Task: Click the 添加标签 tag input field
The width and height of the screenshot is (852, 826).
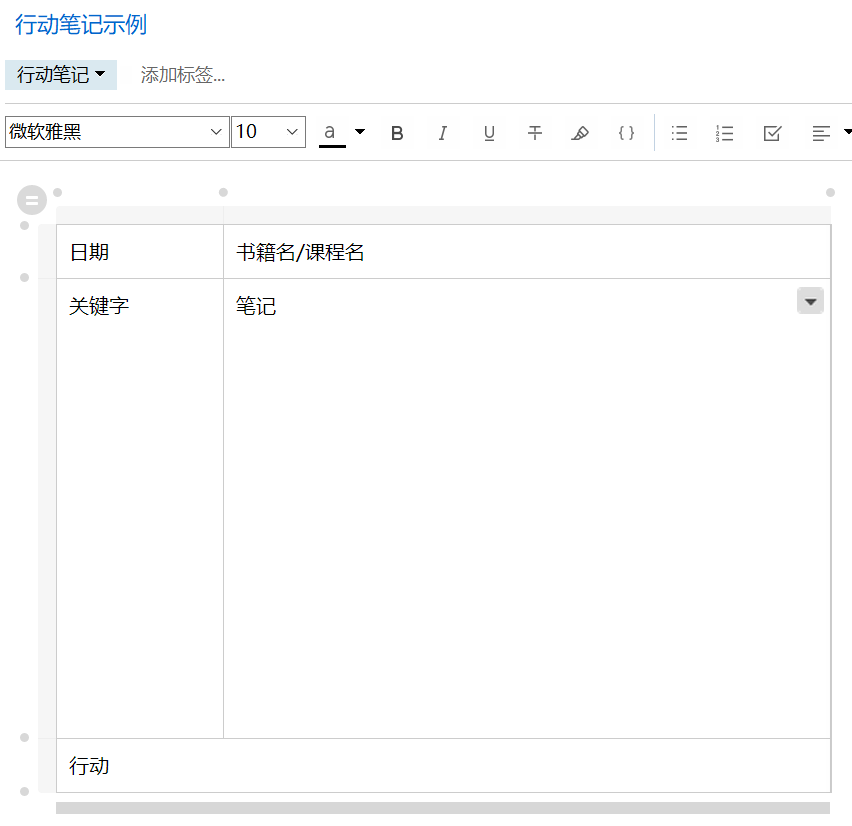Action: (x=183, y=75)
